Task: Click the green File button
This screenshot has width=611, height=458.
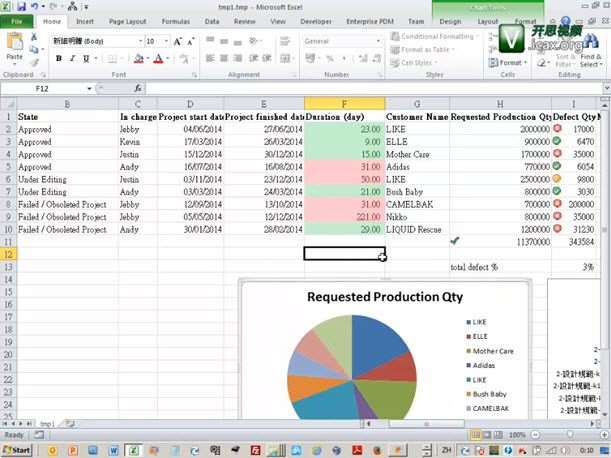Action: (x=17, y=20)
